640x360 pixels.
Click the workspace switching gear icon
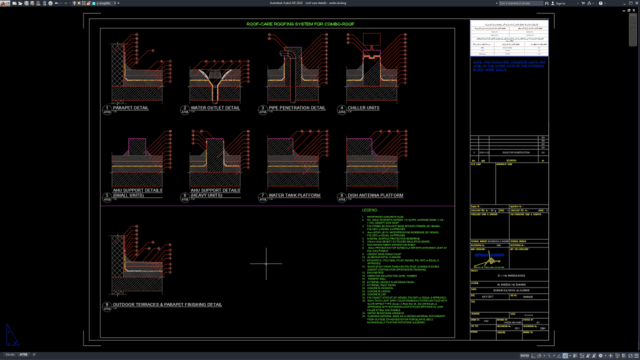[x=600, y=356]
